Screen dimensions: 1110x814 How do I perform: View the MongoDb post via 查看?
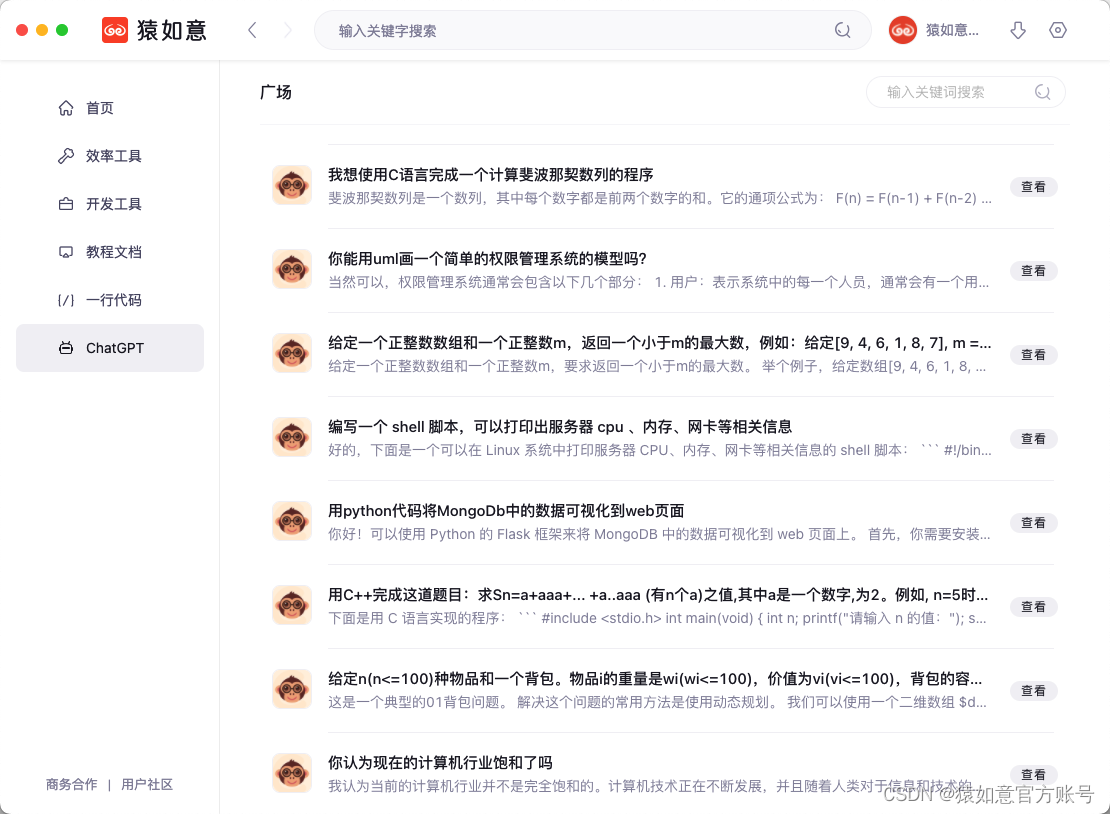click(x=1033, y=522)
